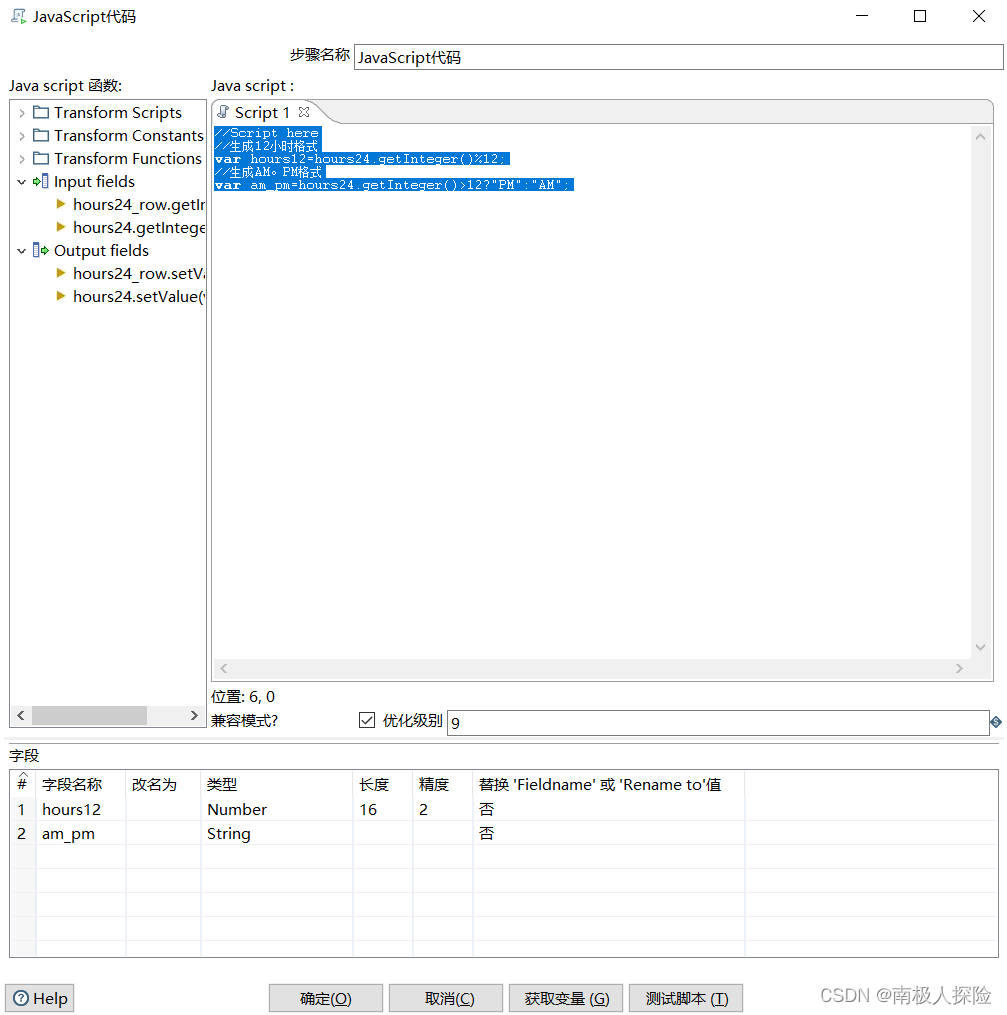This screenshot has width=1007, height=1015.
Task: Expand the Transform Functions folder
Action: (21, 159)
